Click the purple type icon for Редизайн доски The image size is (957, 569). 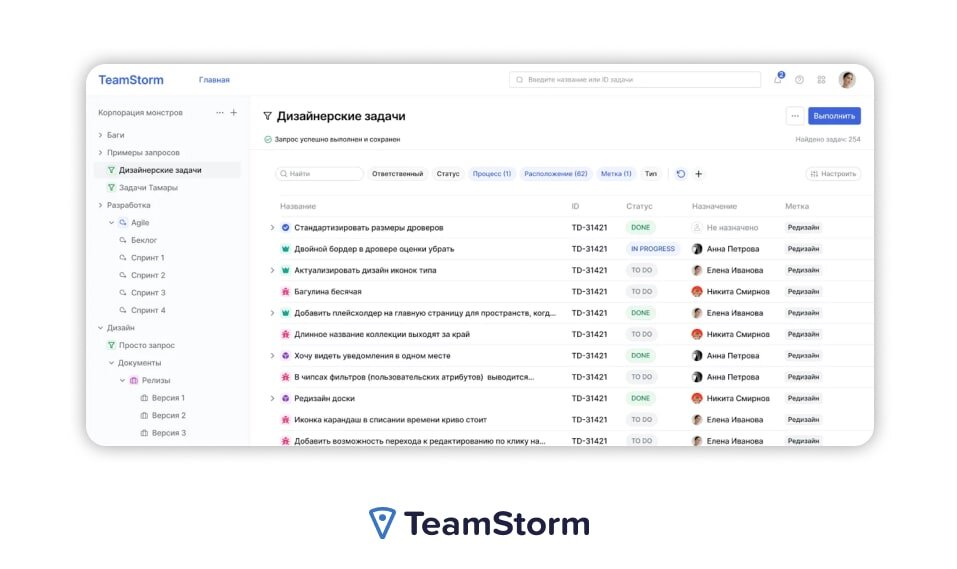[x=285, y=399]
